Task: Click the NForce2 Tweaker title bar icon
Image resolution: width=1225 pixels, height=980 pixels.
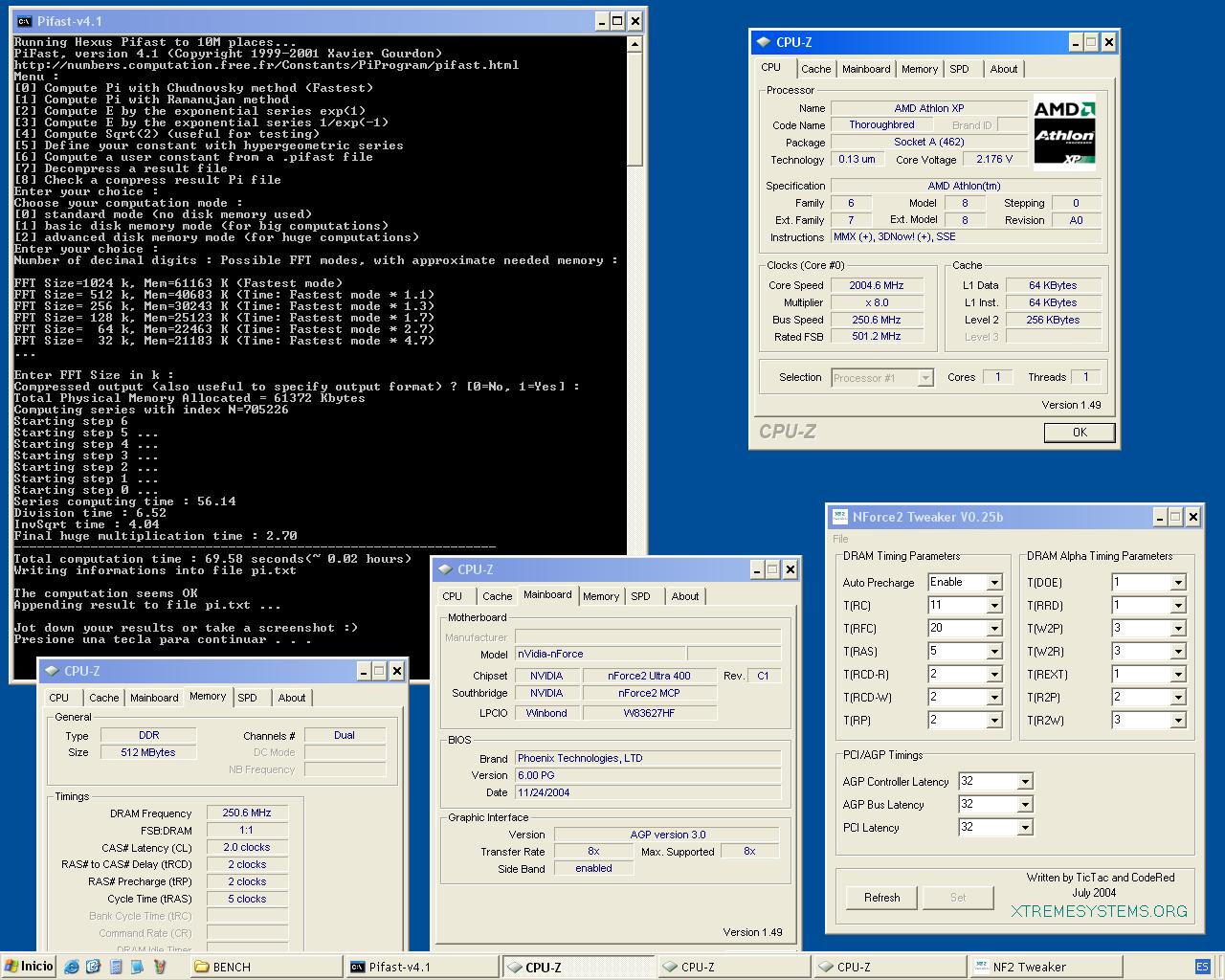Action: pos(839,517)
